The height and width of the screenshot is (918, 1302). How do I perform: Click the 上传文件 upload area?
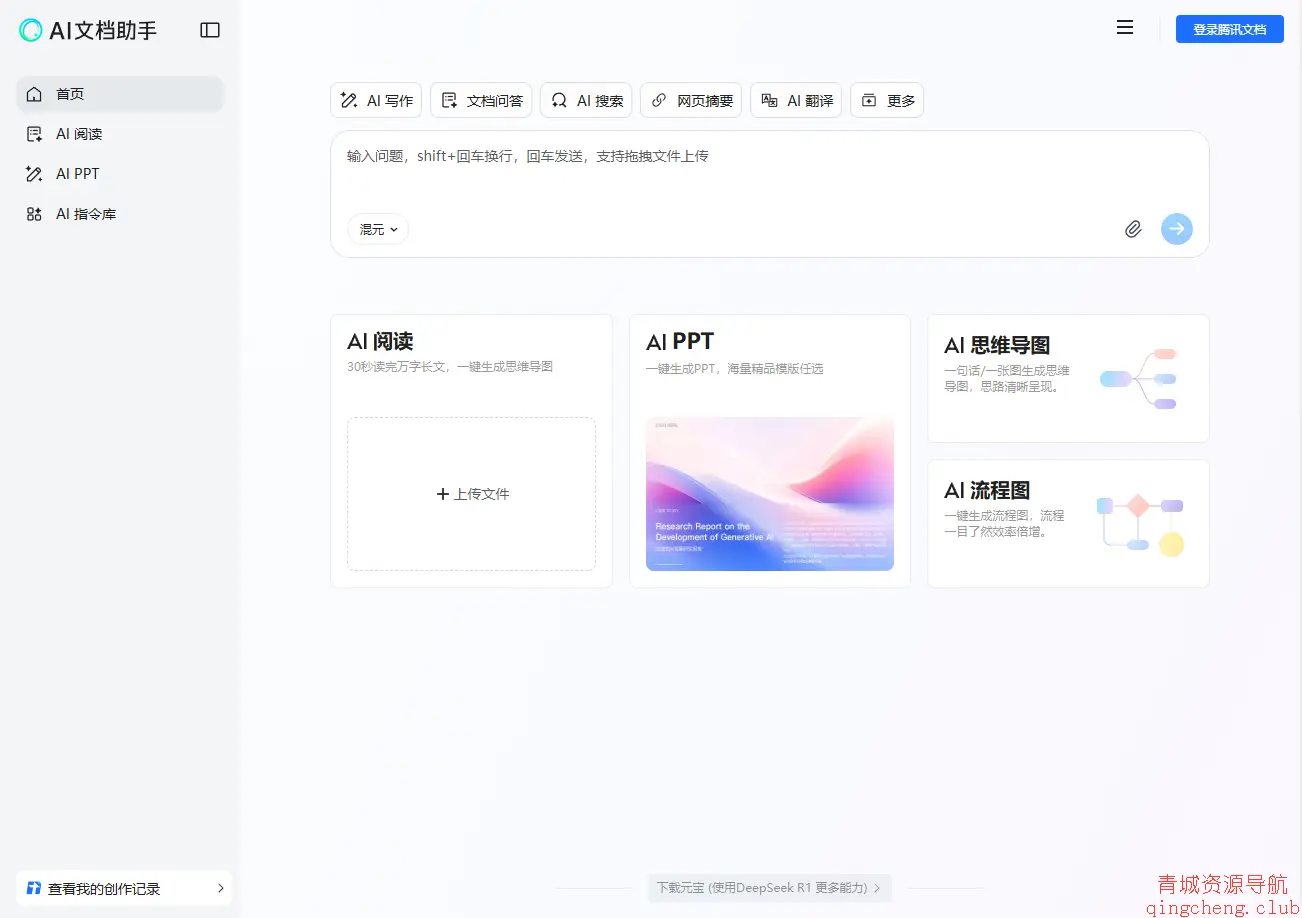pyautogui.click(x=471, y=493)
